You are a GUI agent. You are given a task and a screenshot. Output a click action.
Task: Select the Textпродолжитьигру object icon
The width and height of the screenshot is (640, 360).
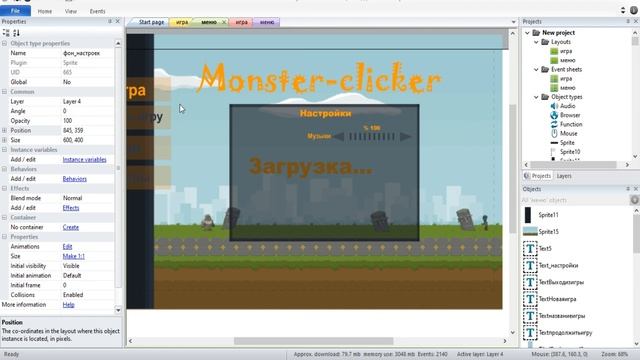[530, 333]
